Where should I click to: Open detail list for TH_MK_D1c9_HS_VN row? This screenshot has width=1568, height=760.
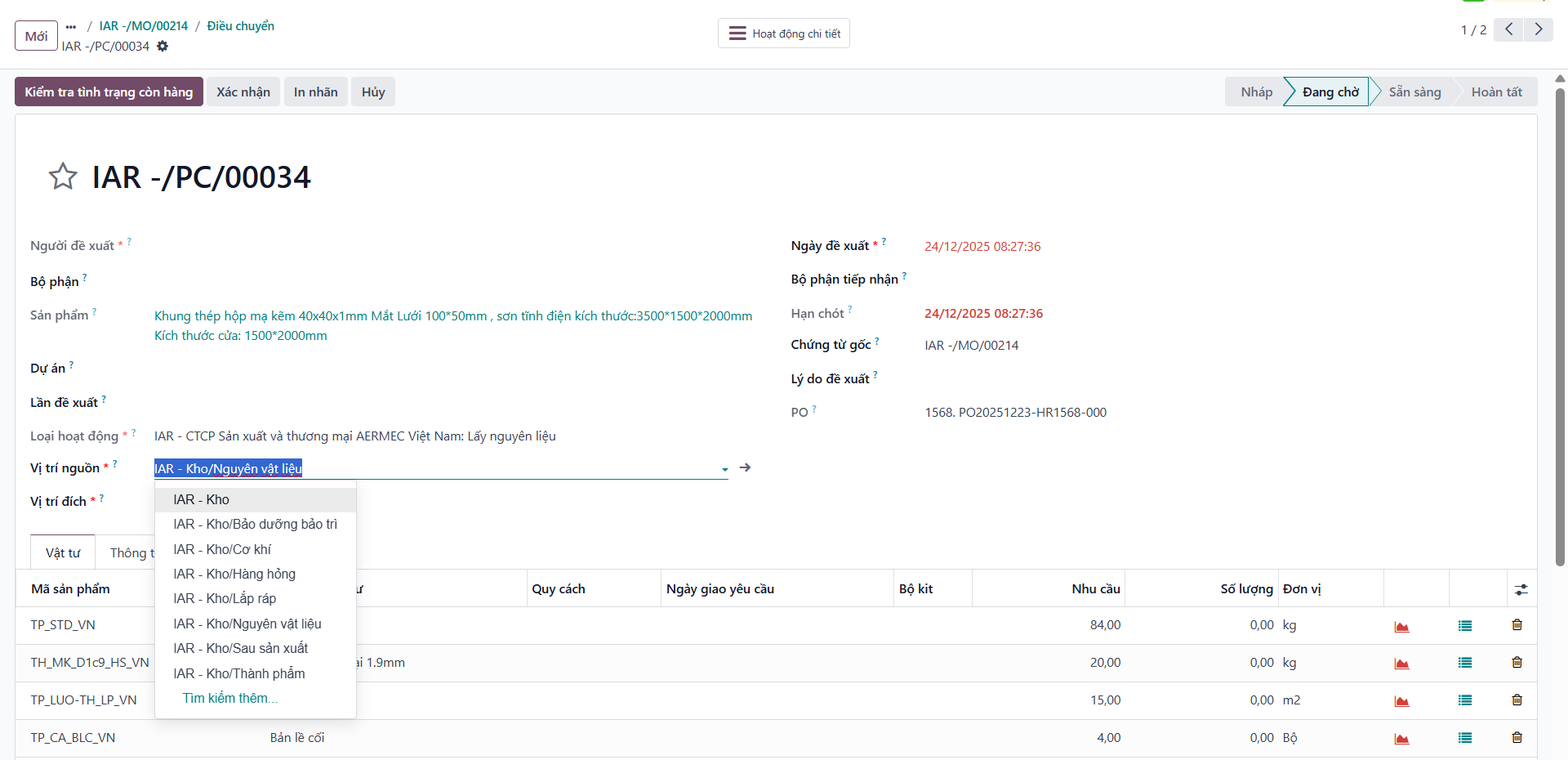(1465, 664)
